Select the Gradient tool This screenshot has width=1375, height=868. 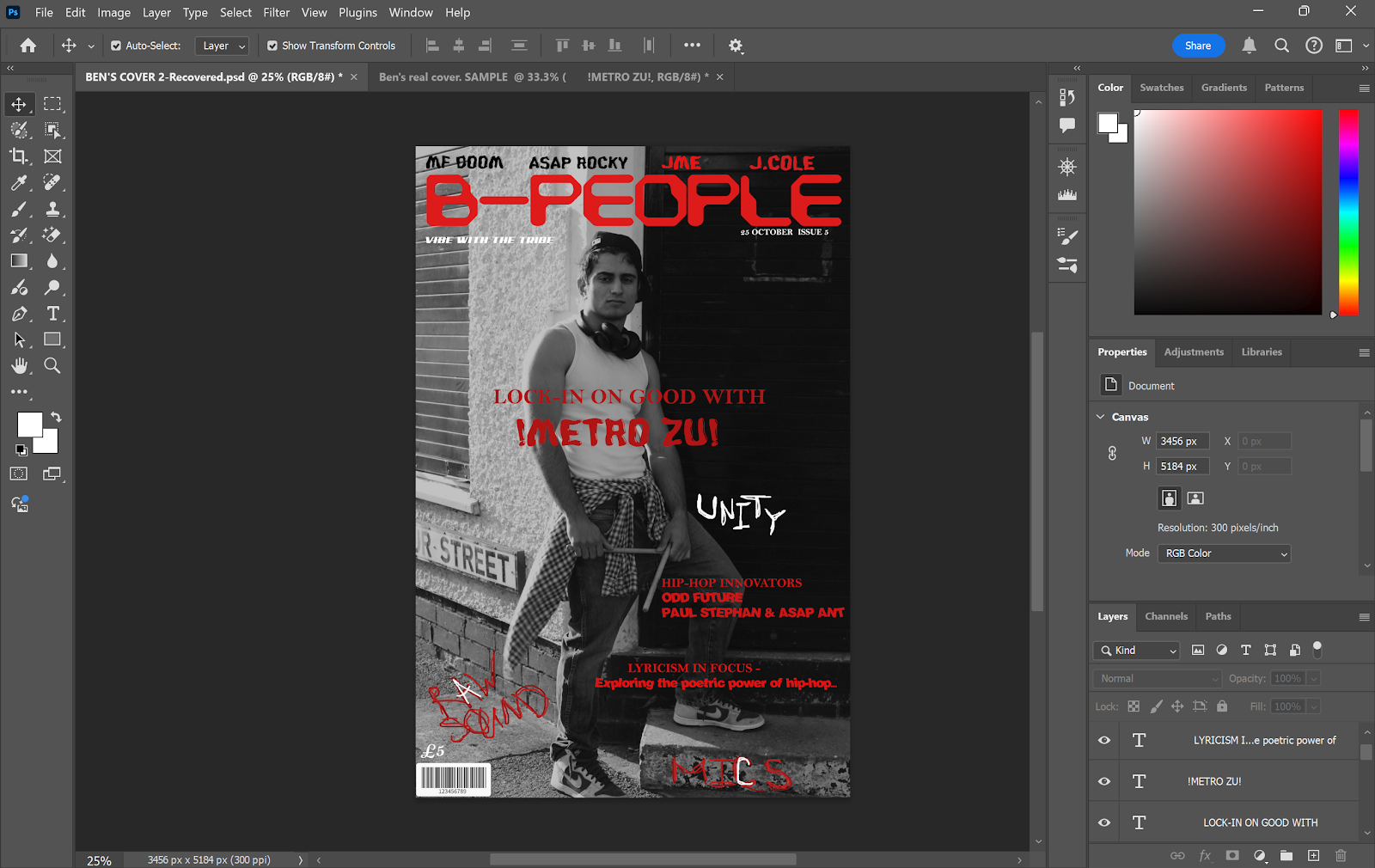[19, 261]
